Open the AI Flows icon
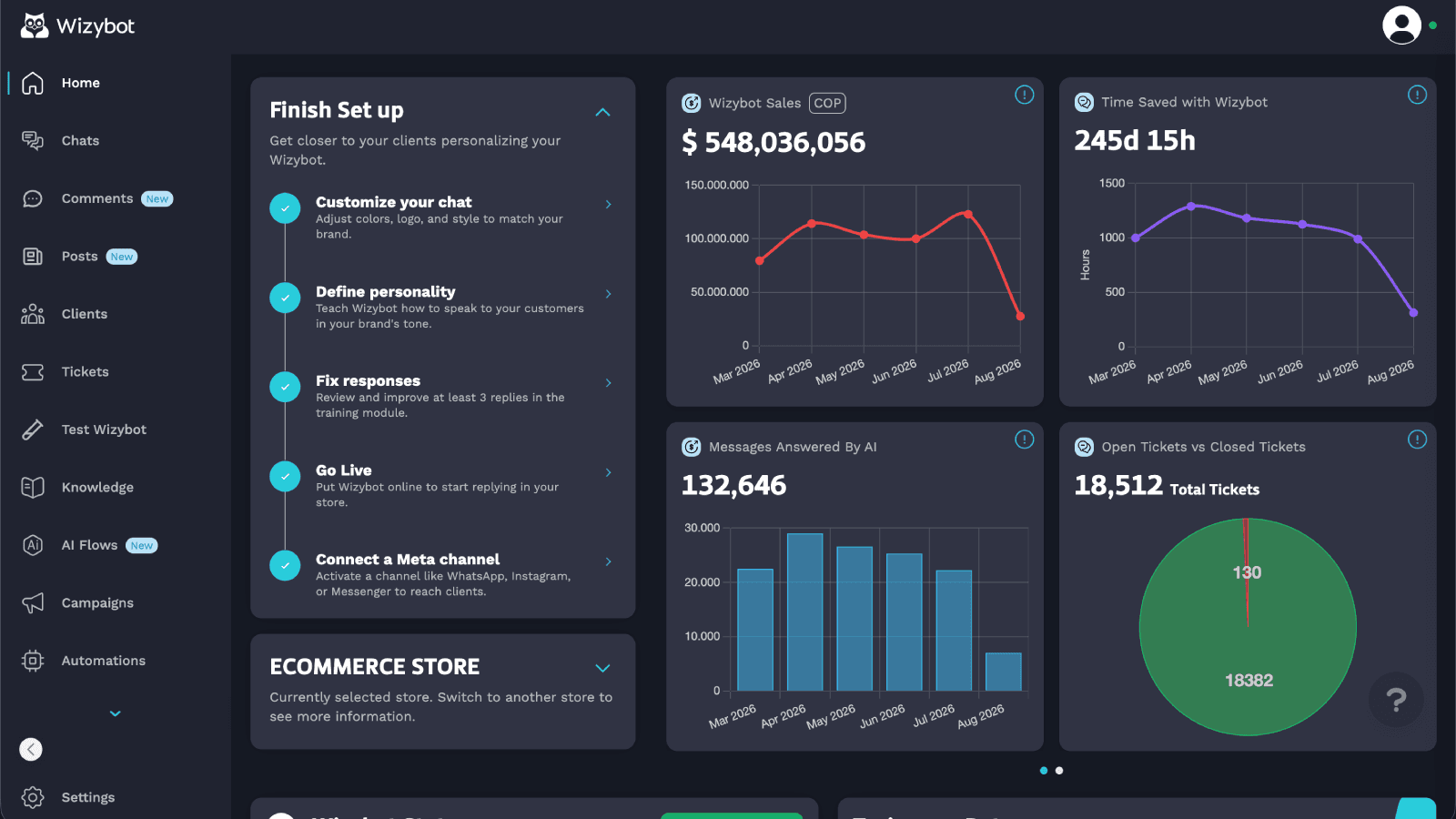 pyautogui.click(x=33, y=545)
